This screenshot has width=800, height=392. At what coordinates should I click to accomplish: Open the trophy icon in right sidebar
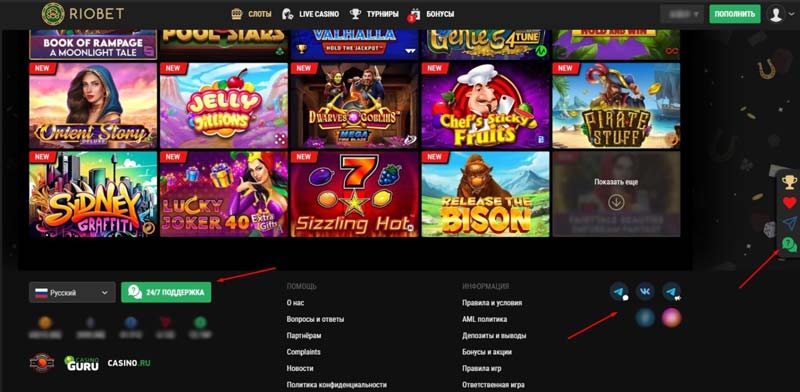(789, 182)
